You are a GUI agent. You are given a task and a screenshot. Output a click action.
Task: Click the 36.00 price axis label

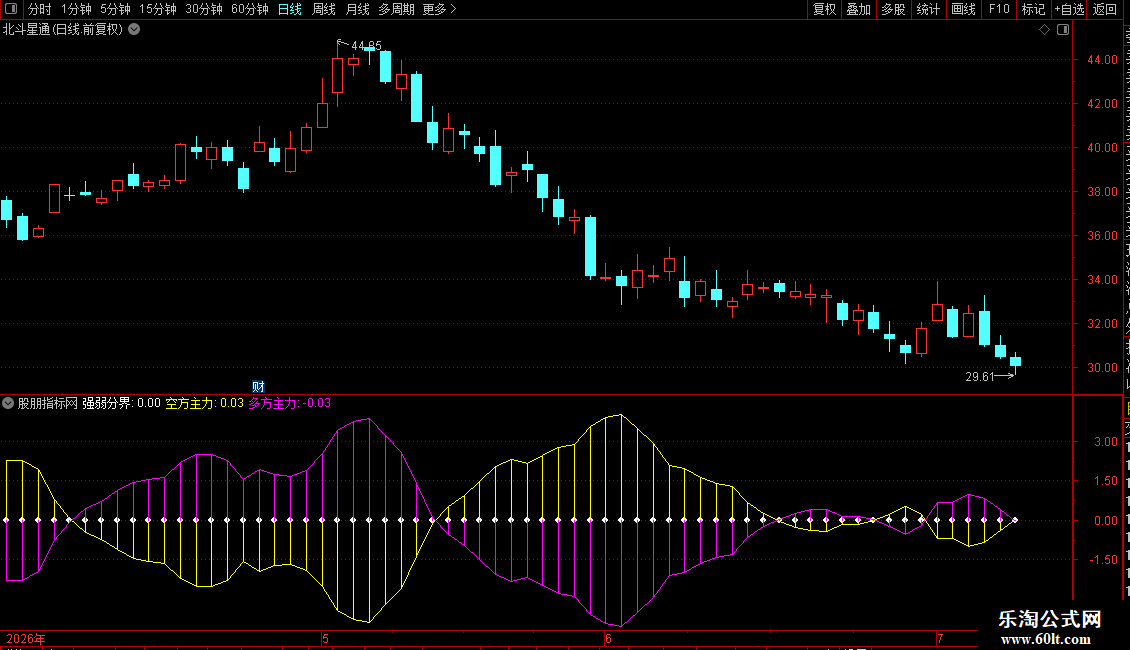click(x=1103, y=236)
